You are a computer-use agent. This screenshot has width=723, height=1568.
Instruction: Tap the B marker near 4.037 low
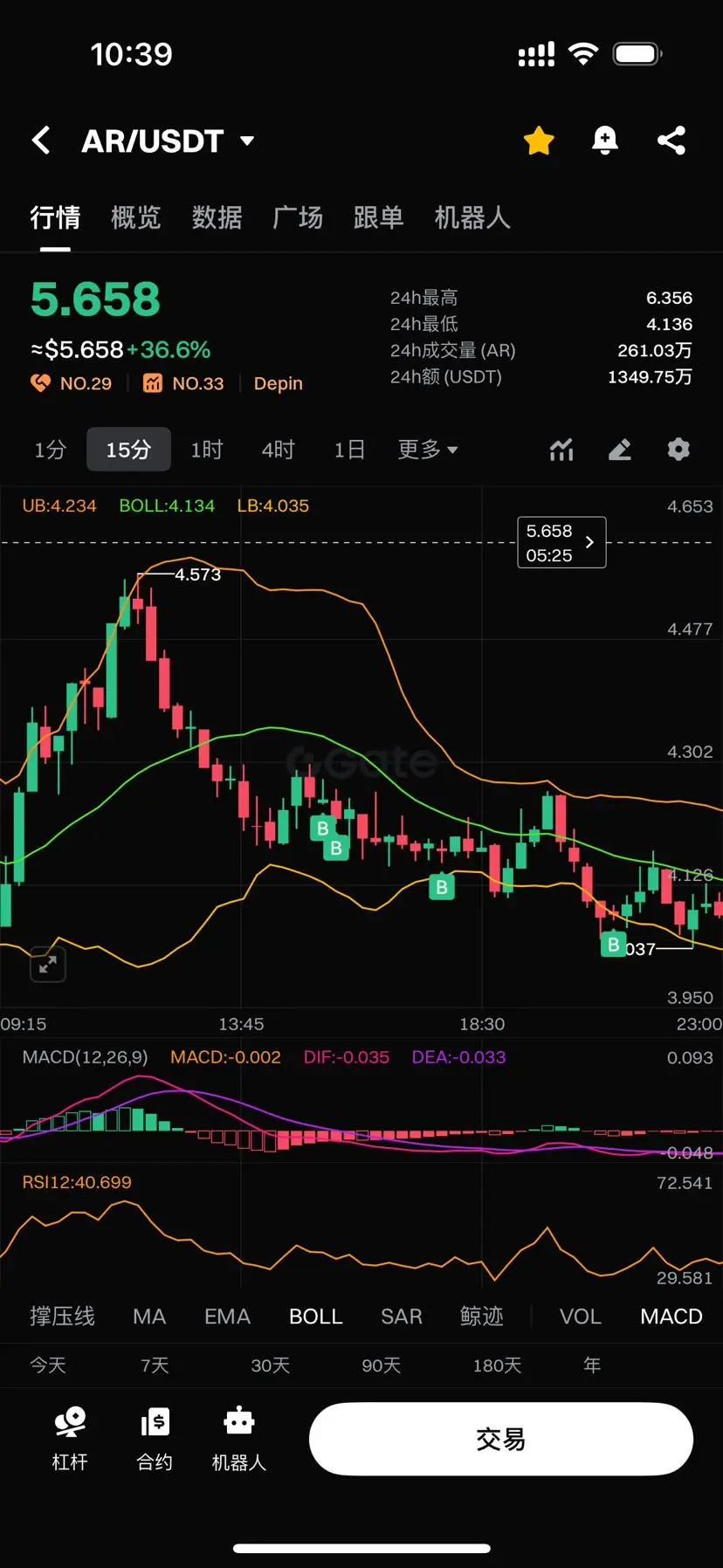pos(613,944)
